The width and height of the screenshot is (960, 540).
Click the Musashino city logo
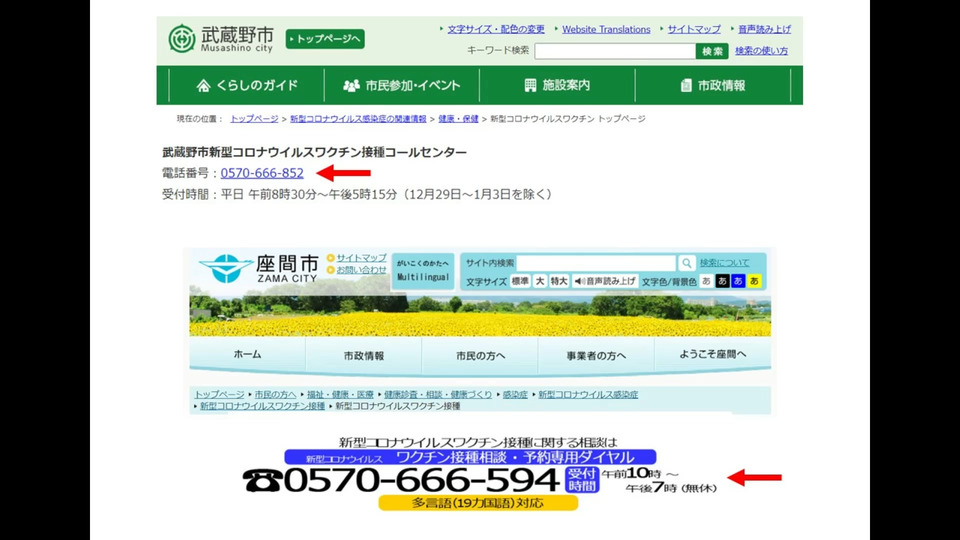pyautogui.click(x=221, y=39)
